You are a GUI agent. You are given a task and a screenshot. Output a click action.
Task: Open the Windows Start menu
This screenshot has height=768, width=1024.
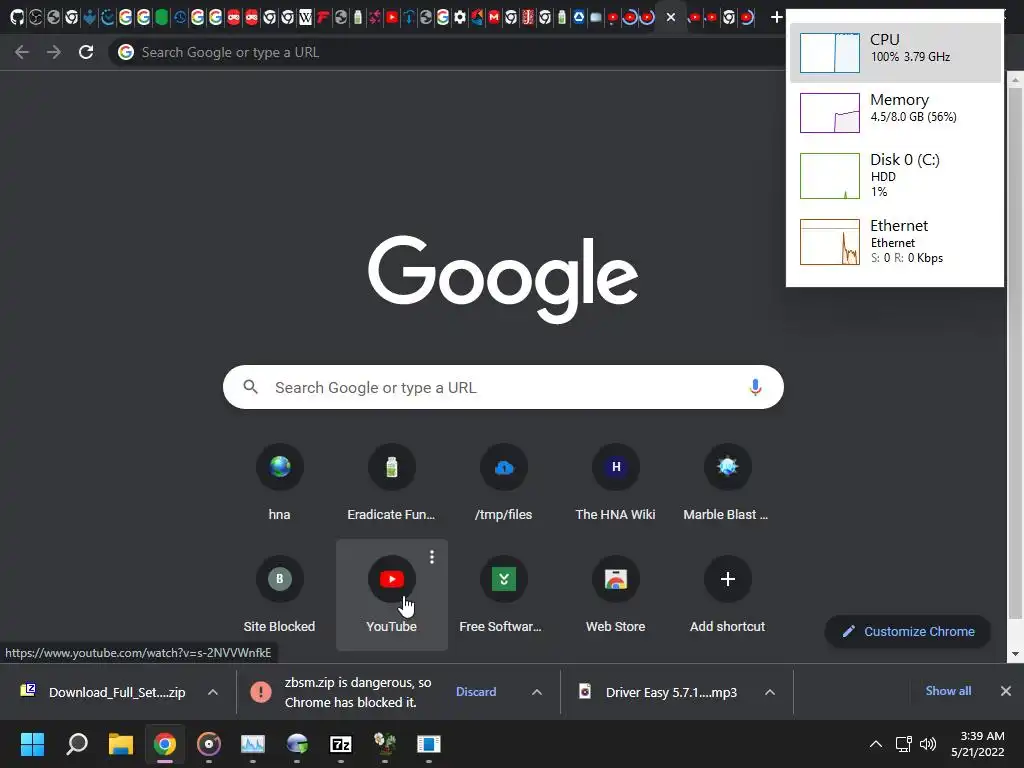(33, 744)
